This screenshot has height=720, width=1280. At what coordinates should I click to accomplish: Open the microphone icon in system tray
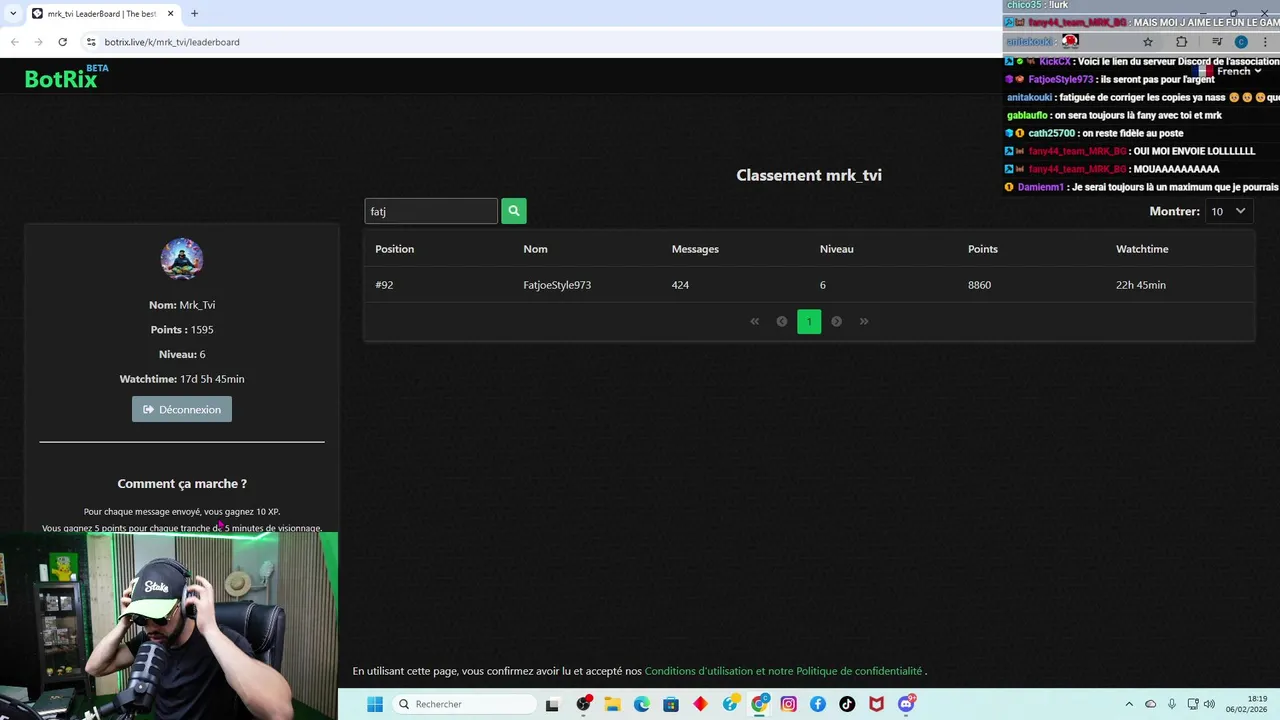click(x=1171, y=704)
